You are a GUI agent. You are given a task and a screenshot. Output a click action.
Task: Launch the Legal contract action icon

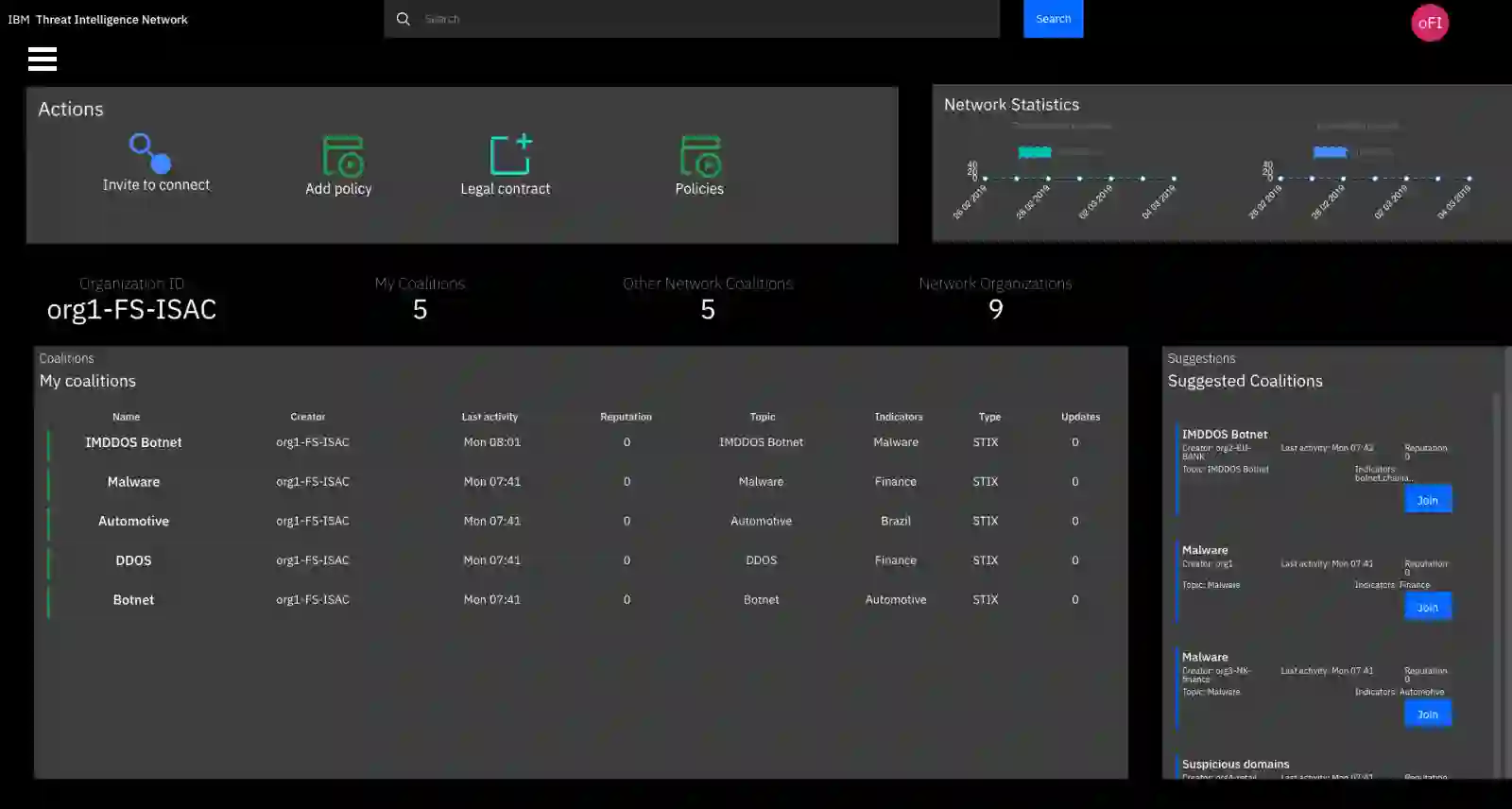(510, 155)
